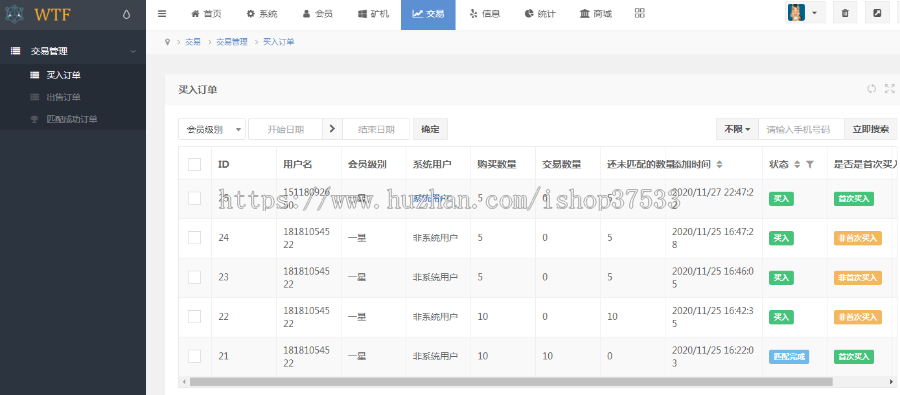This screenshot has width=900, height=395.
Task: Click the 买入订单 breadcrumb link
Action: point(279,42)
